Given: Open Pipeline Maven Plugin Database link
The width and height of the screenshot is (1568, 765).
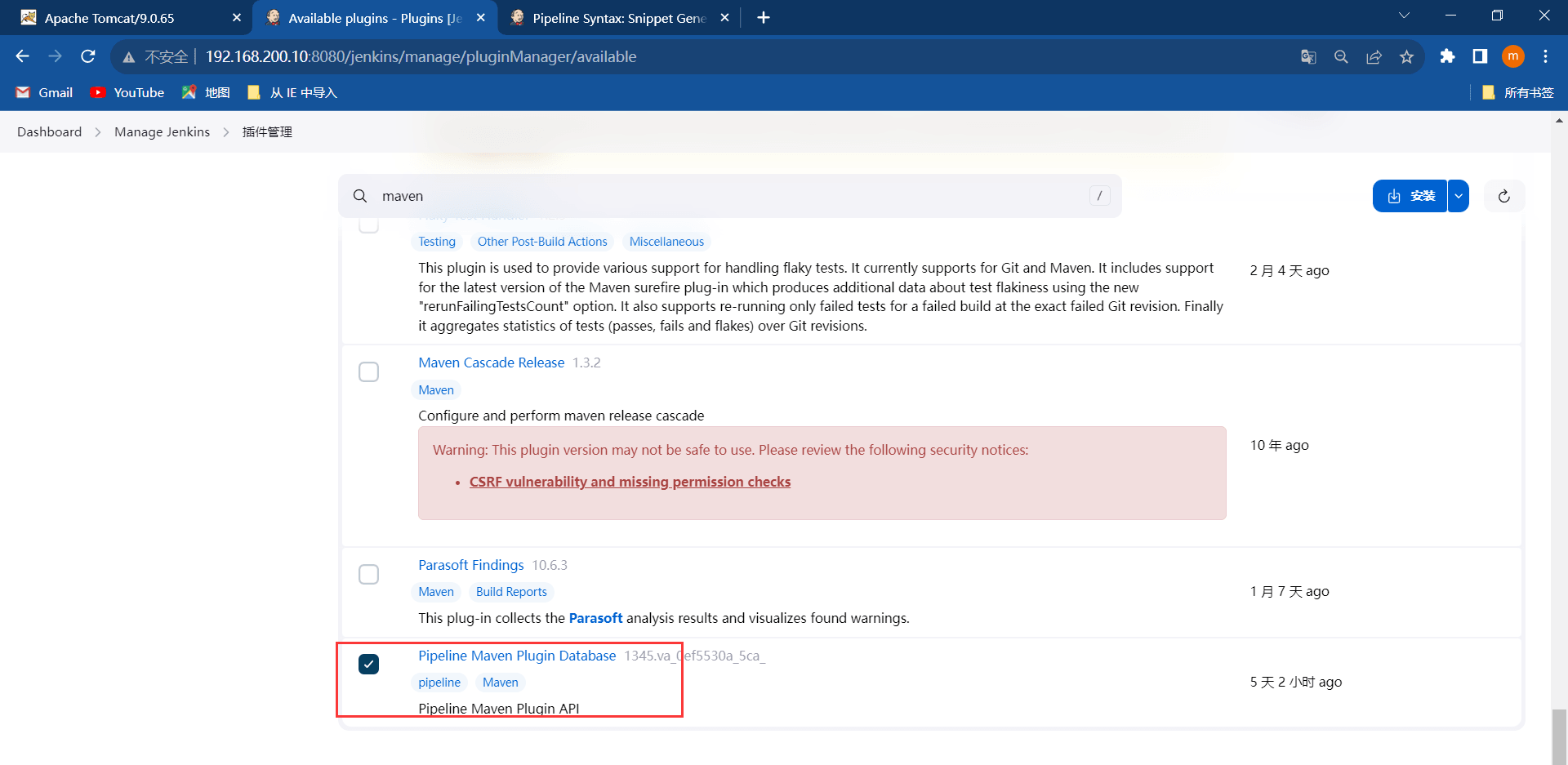Looking at the screenshot, I should pyautogui.click(x=517, y=656).
